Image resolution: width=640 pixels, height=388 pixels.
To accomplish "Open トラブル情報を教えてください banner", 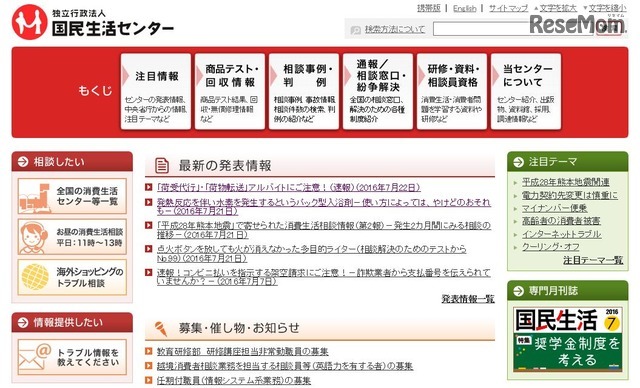I will 72,357.
